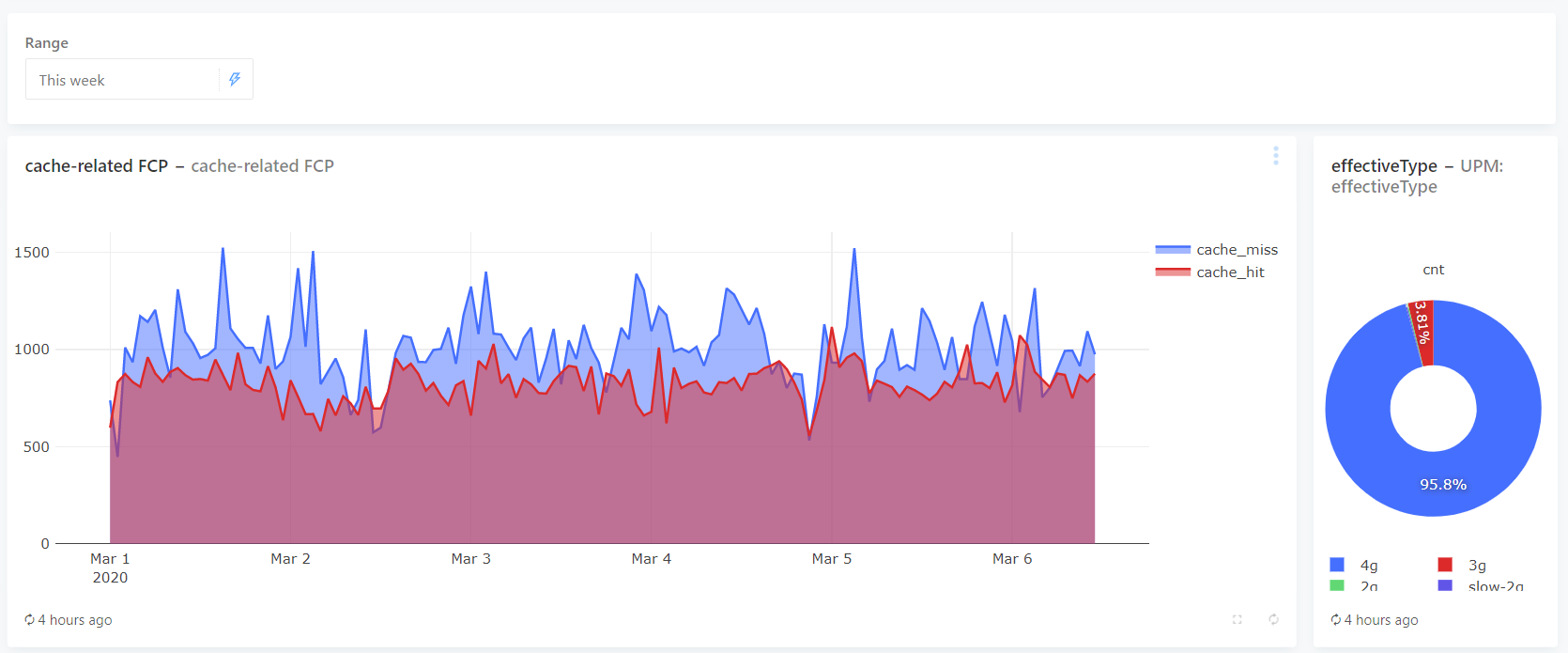Viewport: 1568px width, 653px height.
Task: Click the "Mar 5" x-axis label
Action: coord(832,559)
